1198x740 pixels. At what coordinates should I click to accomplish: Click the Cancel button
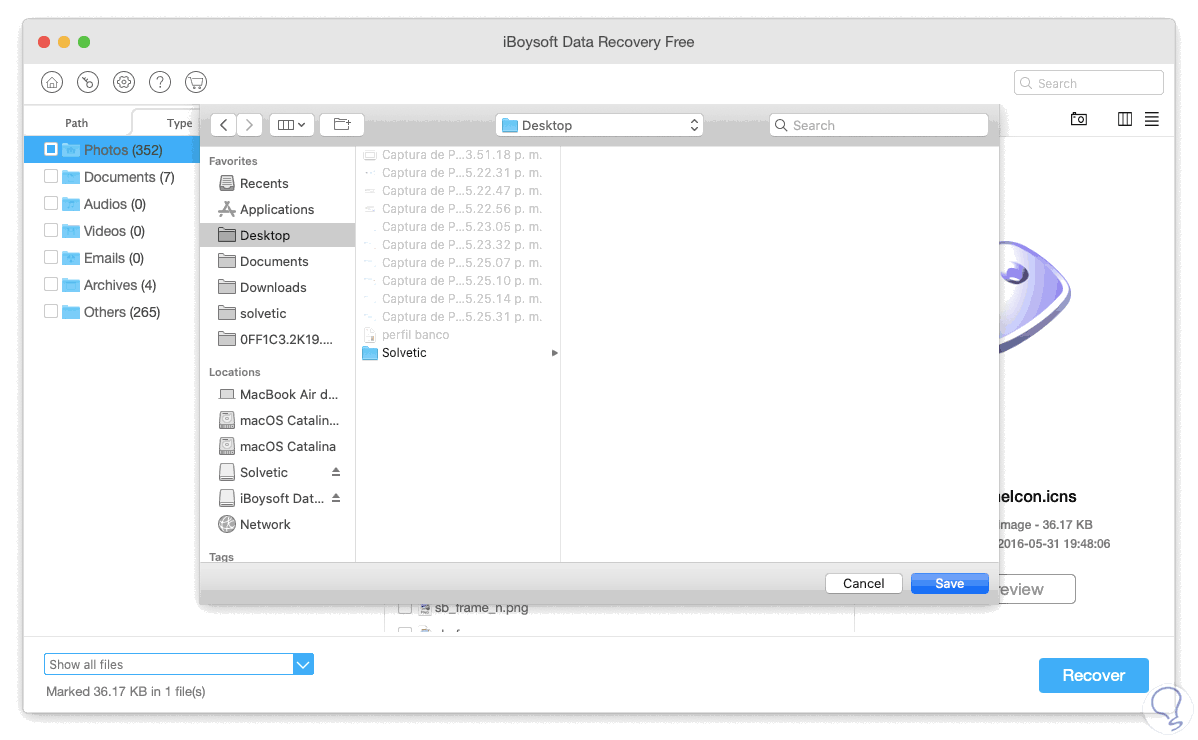point(863,583)
